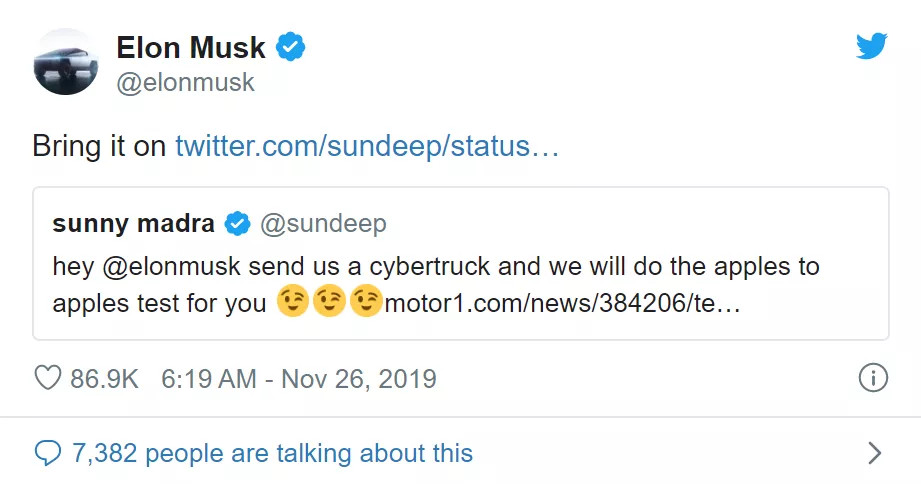Image resolution: width=921 pixels, height=484 pixels.
Task: Click the Twitter bird logo
Action: coord(872,46)
